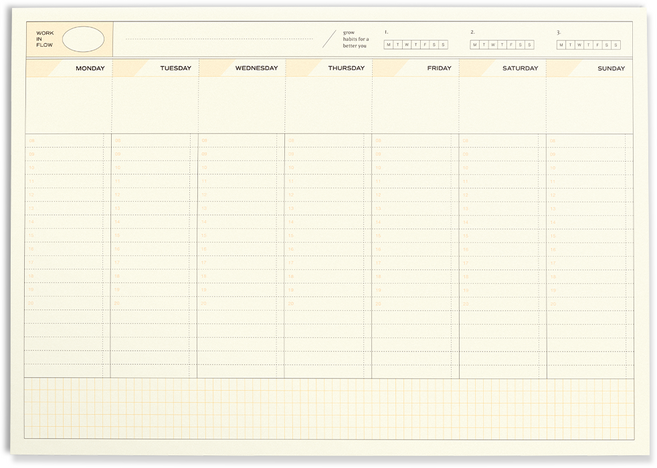657x468 pixels.
Task: Check the W box under habit 1
Action: tap(407, 44)
